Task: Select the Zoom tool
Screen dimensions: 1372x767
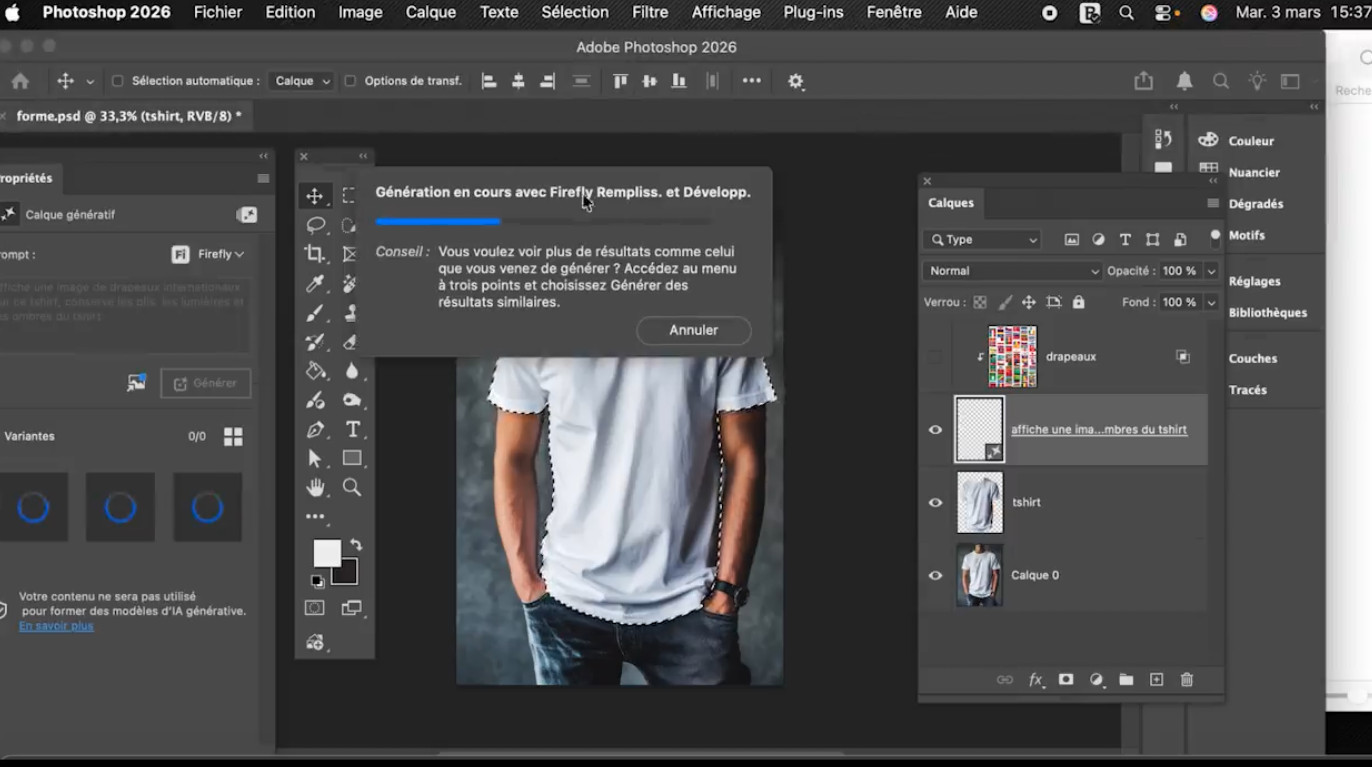Action: [352, 487]
